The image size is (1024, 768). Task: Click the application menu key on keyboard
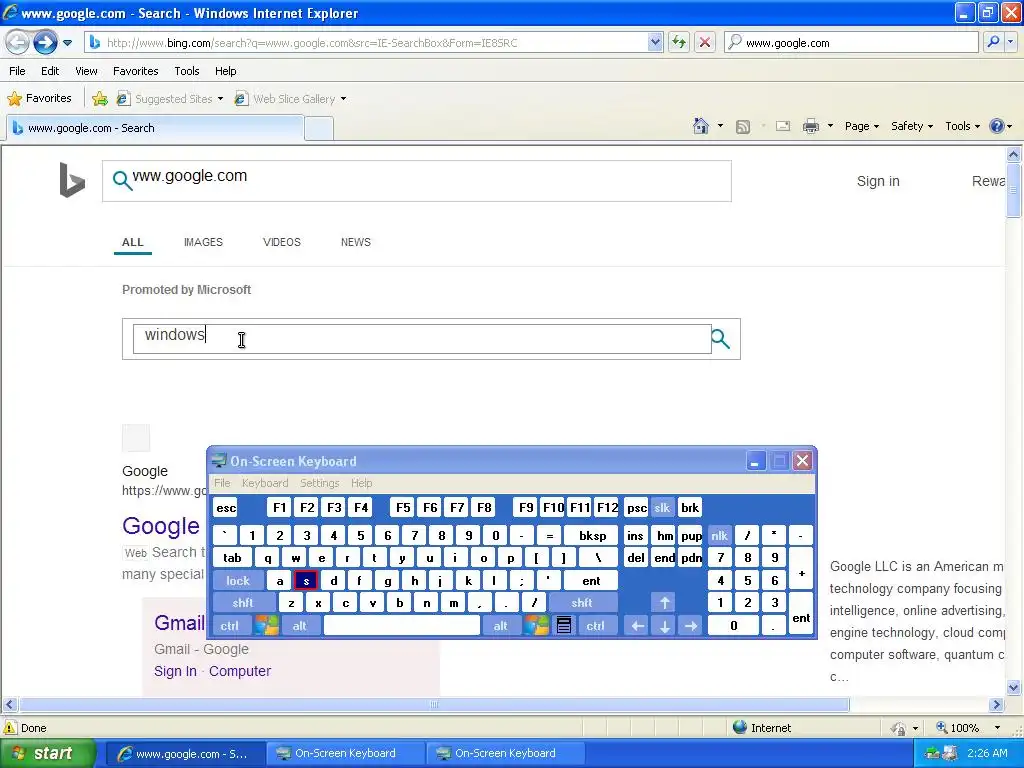pyautogui.click(x=564, y=626)
